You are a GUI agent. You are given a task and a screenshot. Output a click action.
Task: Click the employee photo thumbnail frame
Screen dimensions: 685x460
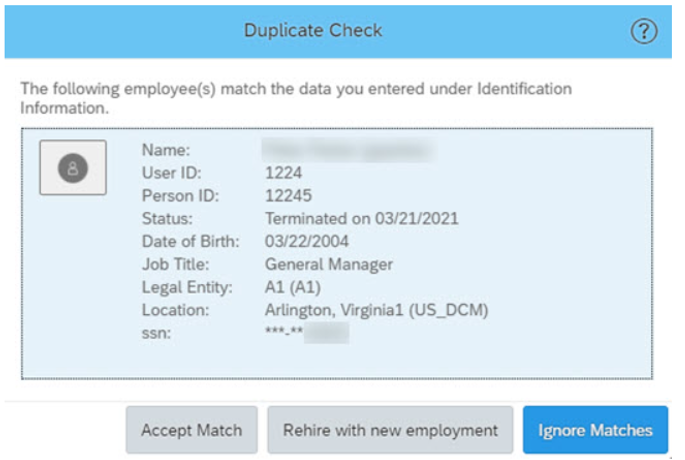tap(73, 167)
